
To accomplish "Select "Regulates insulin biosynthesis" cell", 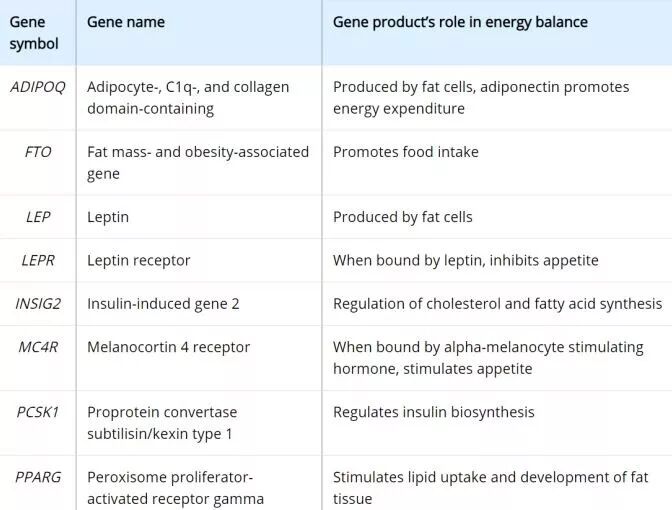I will (x=433, y=412).
